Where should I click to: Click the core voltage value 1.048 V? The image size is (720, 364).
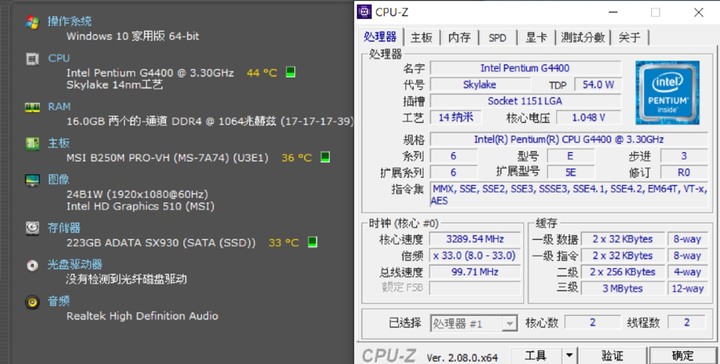(589, 117)
